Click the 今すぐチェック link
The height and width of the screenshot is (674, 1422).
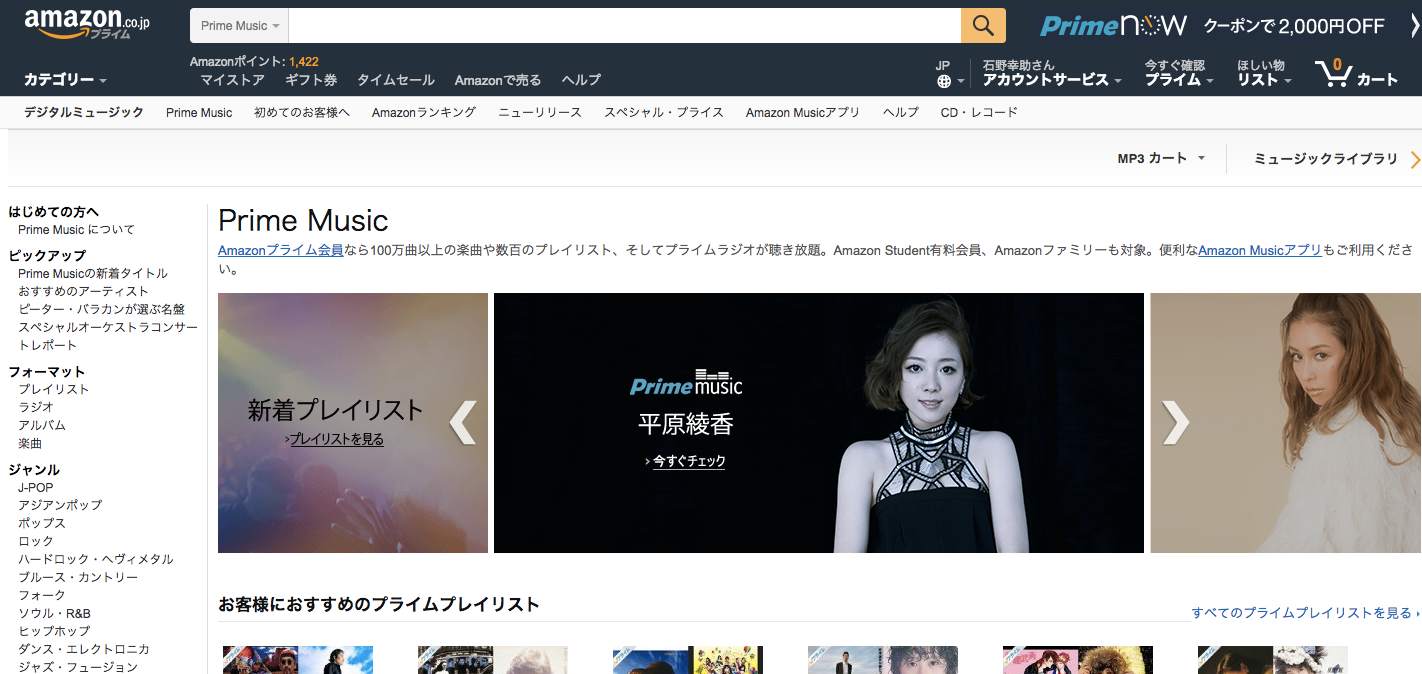(x=688, y=461)
